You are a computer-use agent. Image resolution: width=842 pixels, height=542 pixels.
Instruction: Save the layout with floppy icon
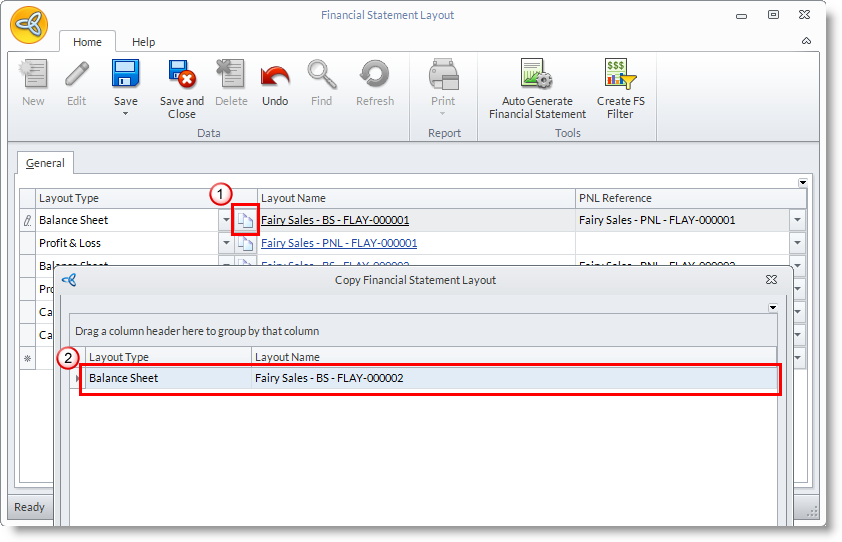pos(126,74)
